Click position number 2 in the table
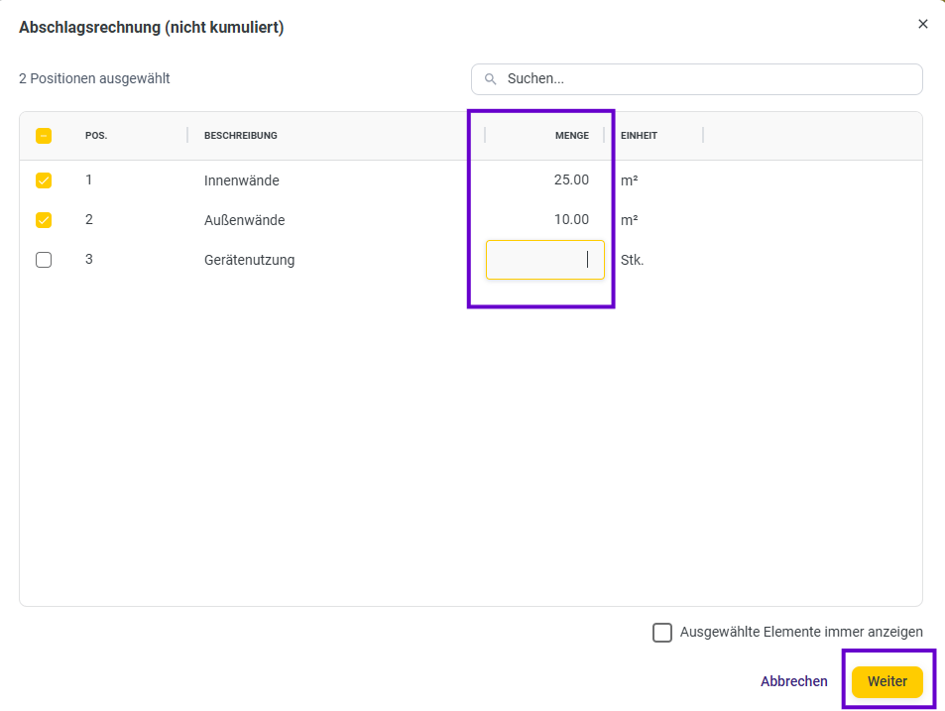945x711 pixels. [x=89, y=220]
